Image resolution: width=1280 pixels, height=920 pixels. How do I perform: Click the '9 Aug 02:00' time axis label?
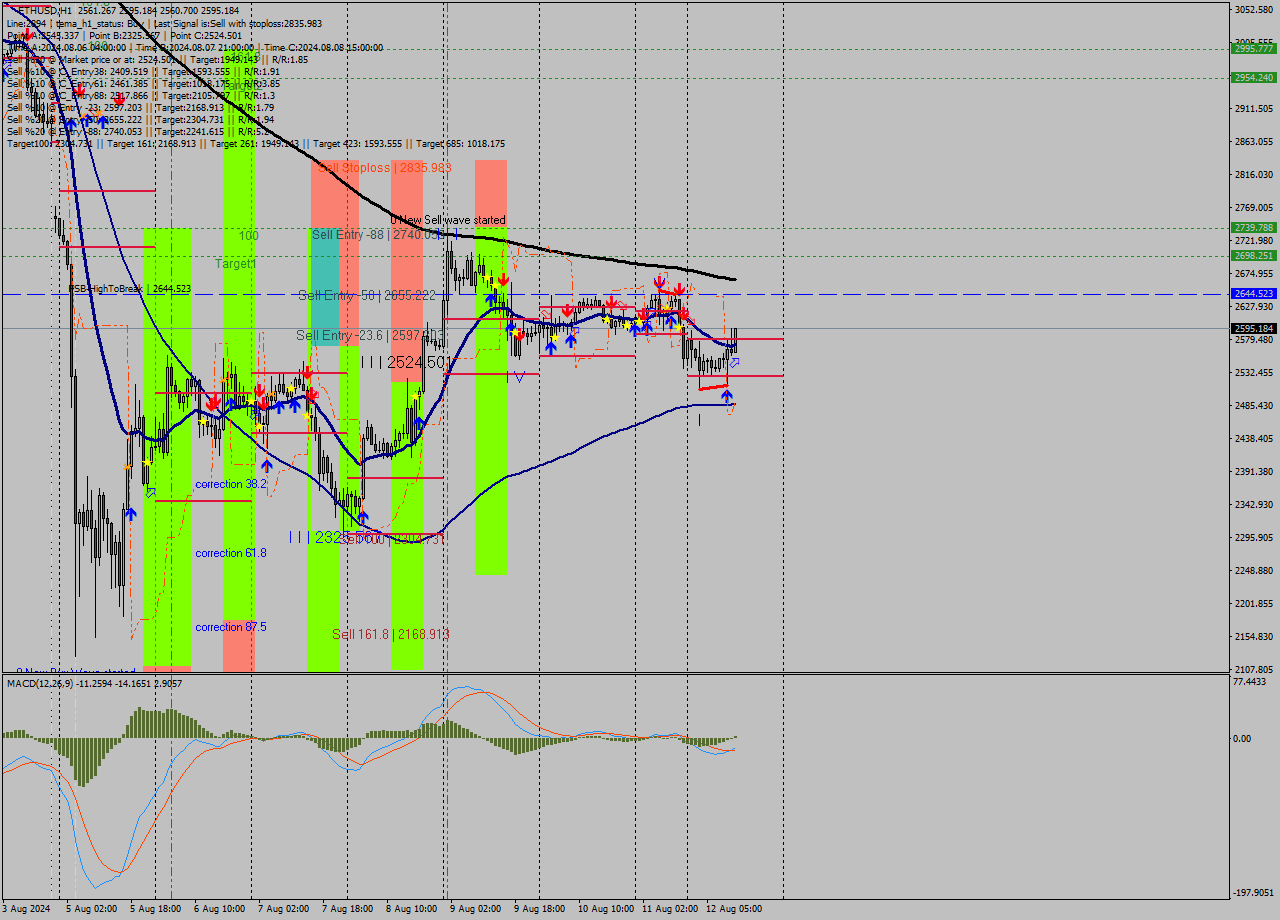[474, 909]
